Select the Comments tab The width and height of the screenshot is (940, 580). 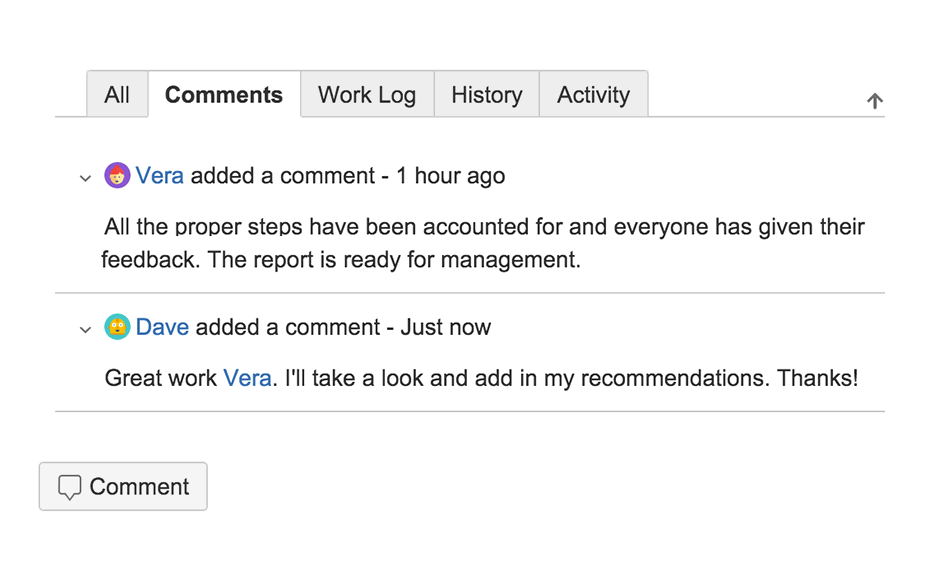pyautogui.click(x=224, y=95)
